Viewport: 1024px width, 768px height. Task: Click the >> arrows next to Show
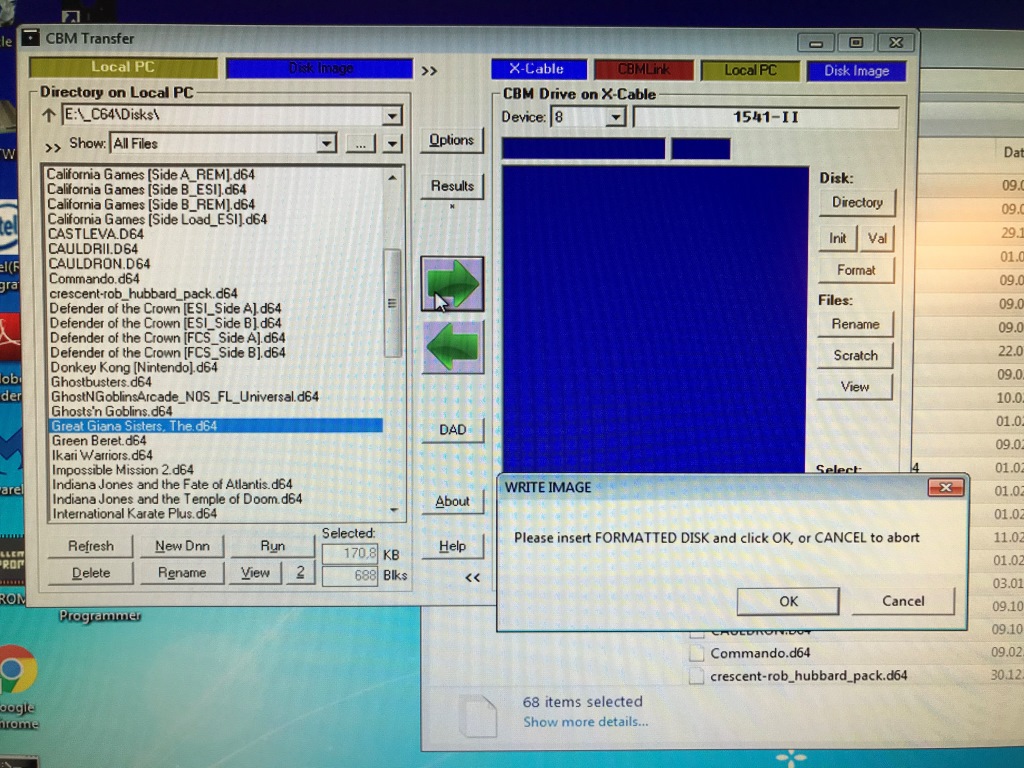pyautogui.click(x=53, y=145)
